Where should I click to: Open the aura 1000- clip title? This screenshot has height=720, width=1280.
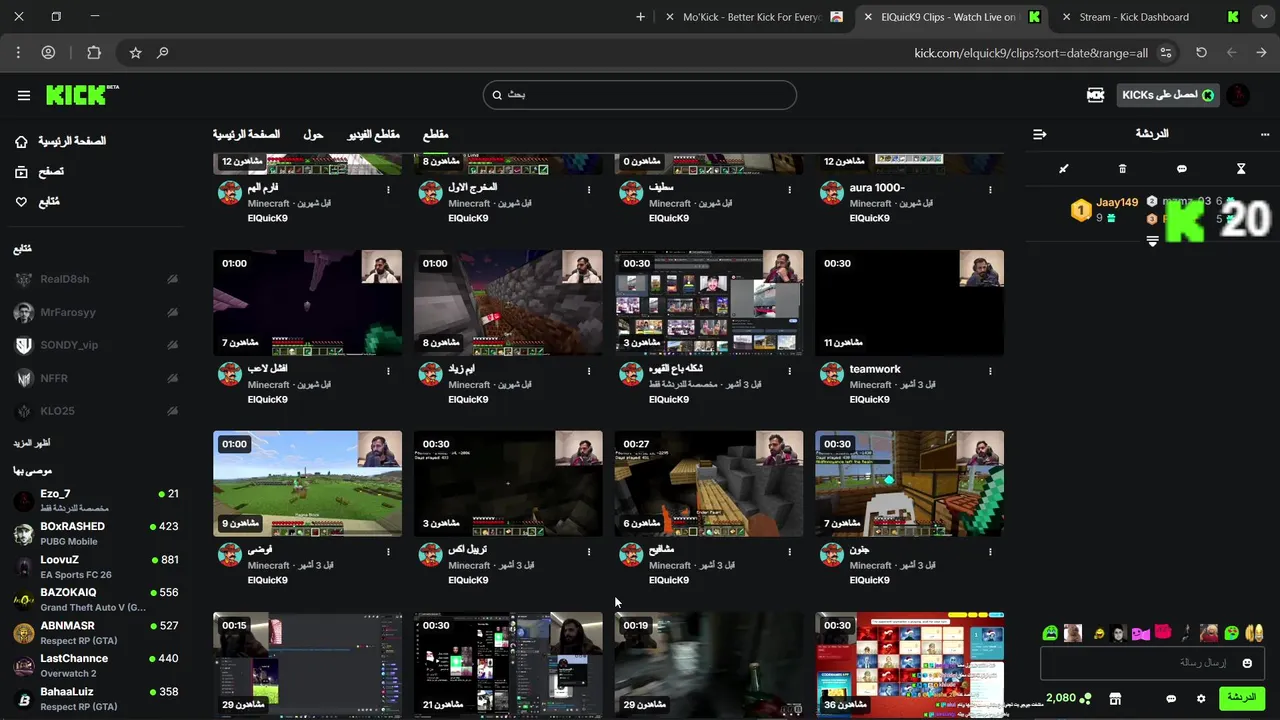click(x=877, y=188)
